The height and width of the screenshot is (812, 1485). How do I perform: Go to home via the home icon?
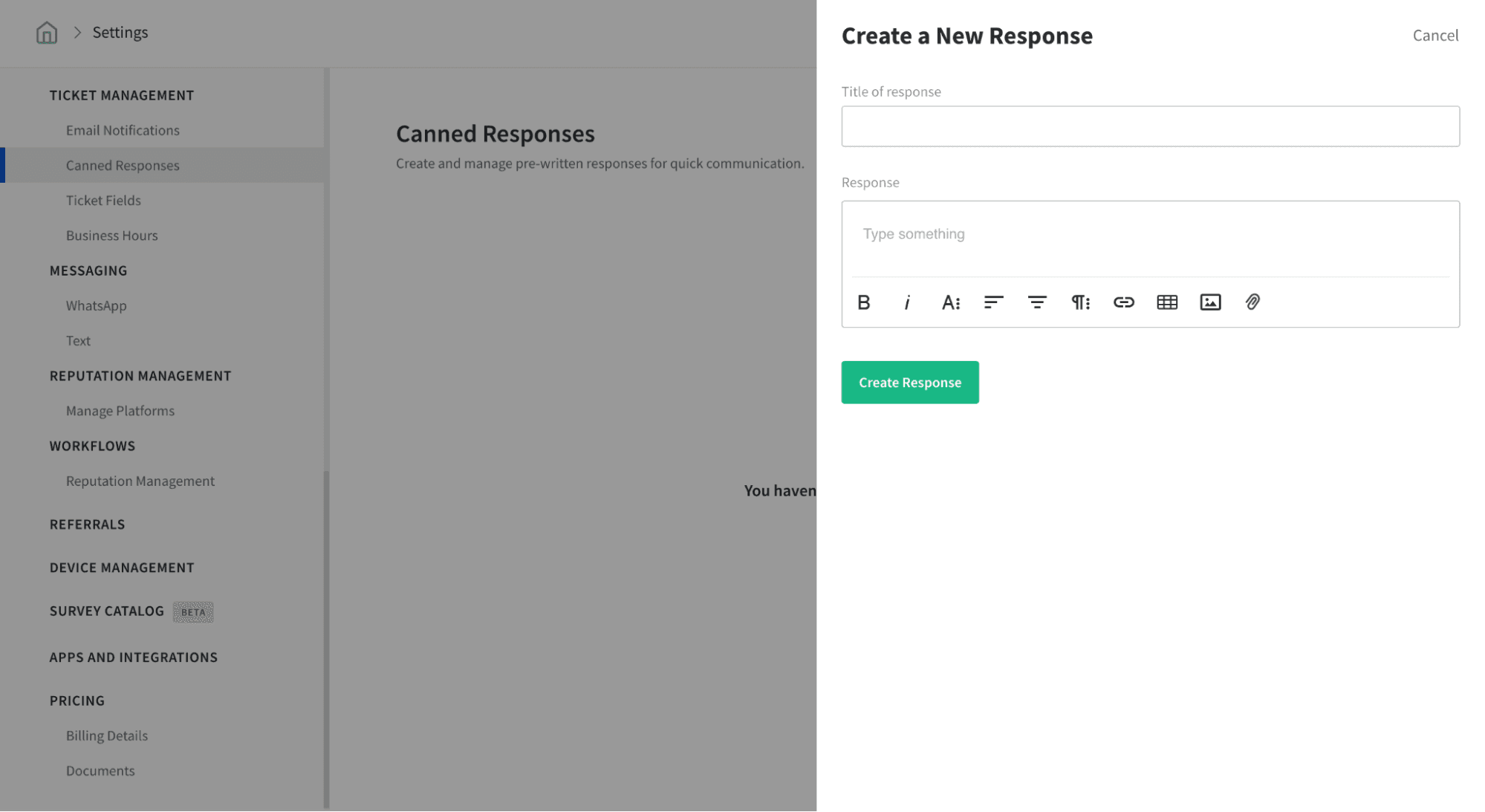46,33
